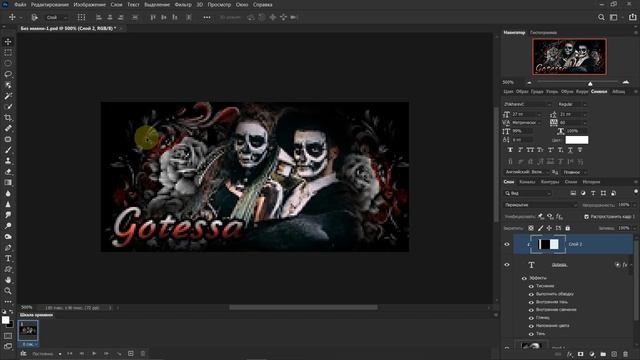Image resolution: width=640 pixels, height=360 pixels.
Task: Toggle visibility of Эффекты group
Action: pyautogui.click(x=524, y=278)
